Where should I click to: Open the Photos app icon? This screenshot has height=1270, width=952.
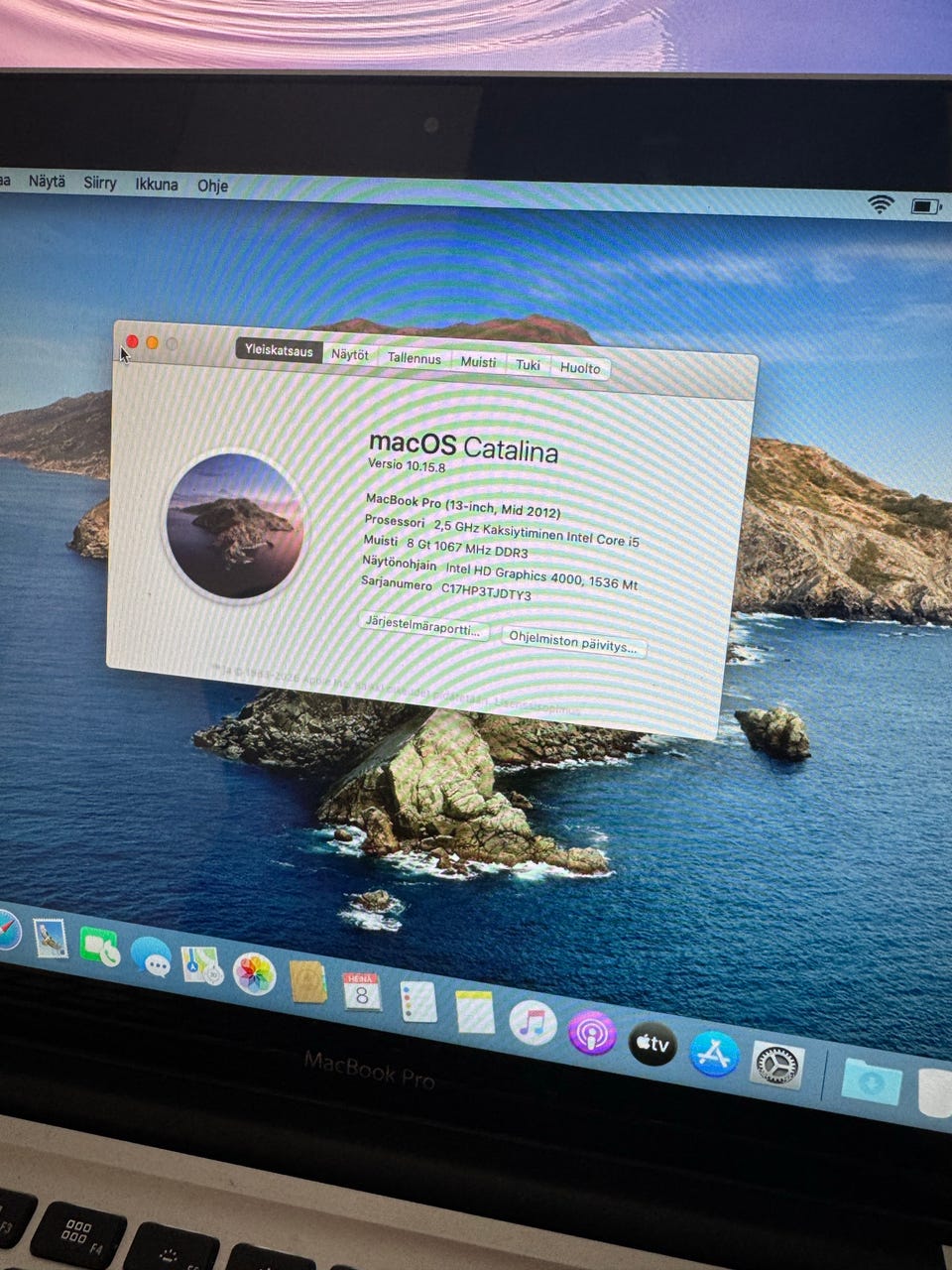coord(254,974)
